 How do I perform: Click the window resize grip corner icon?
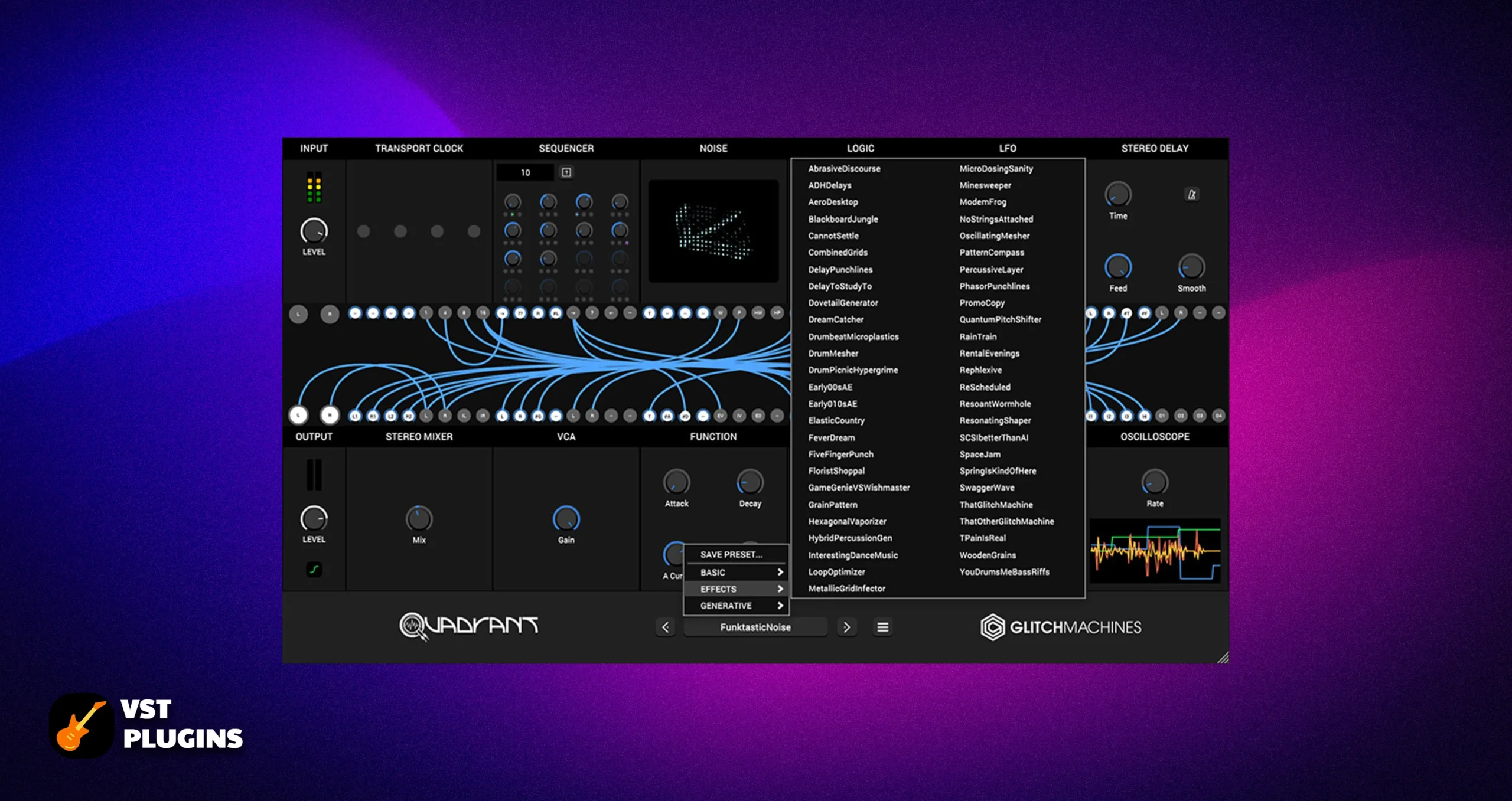pyautogui.click(x=1223, y=657)
